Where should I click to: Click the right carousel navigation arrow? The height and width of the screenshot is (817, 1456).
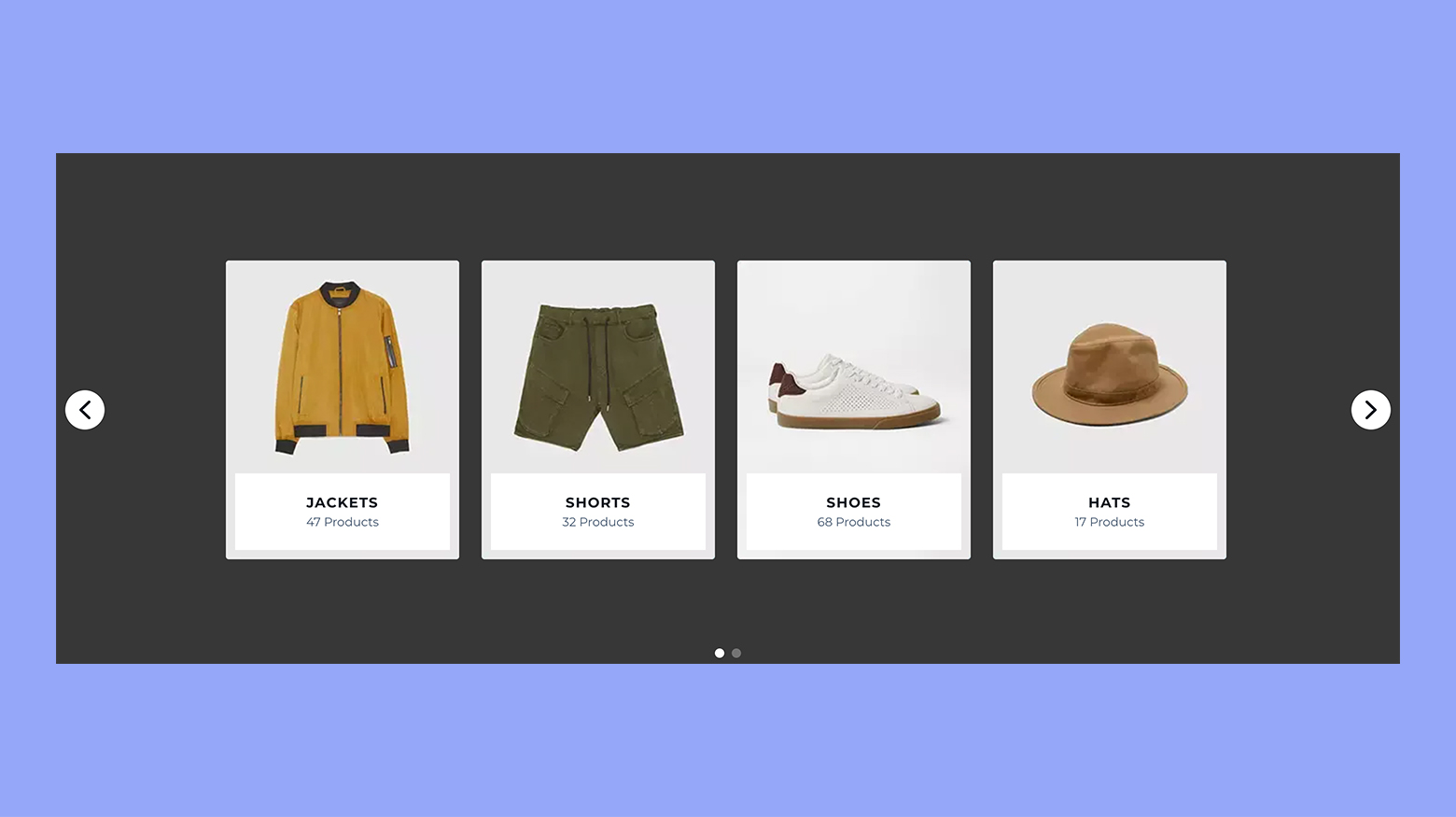(1371, 409)
